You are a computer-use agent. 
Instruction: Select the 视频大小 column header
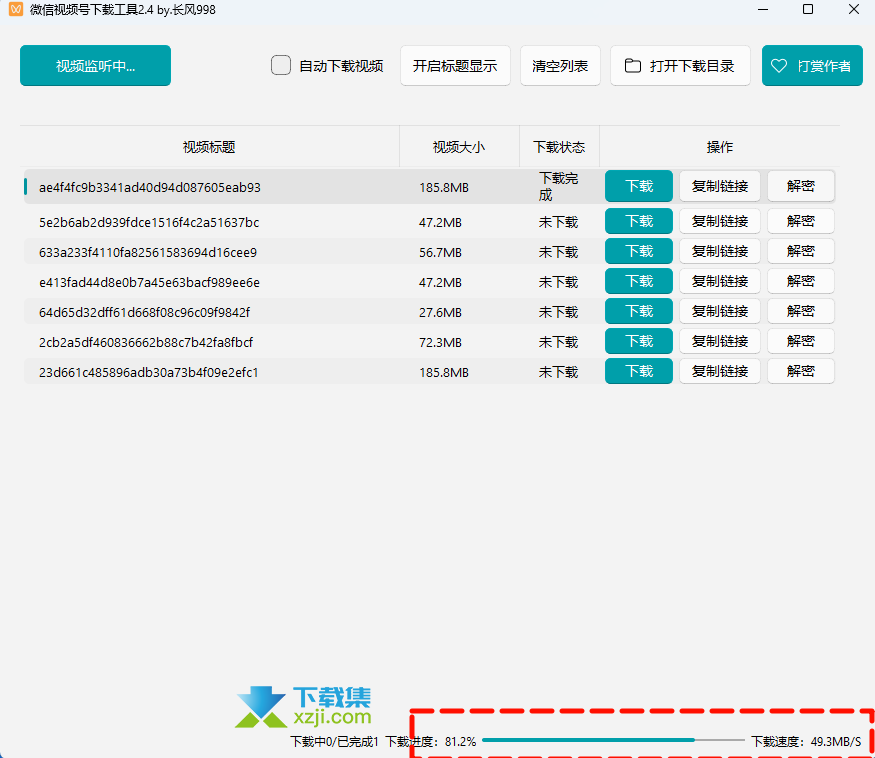point(459,147)
